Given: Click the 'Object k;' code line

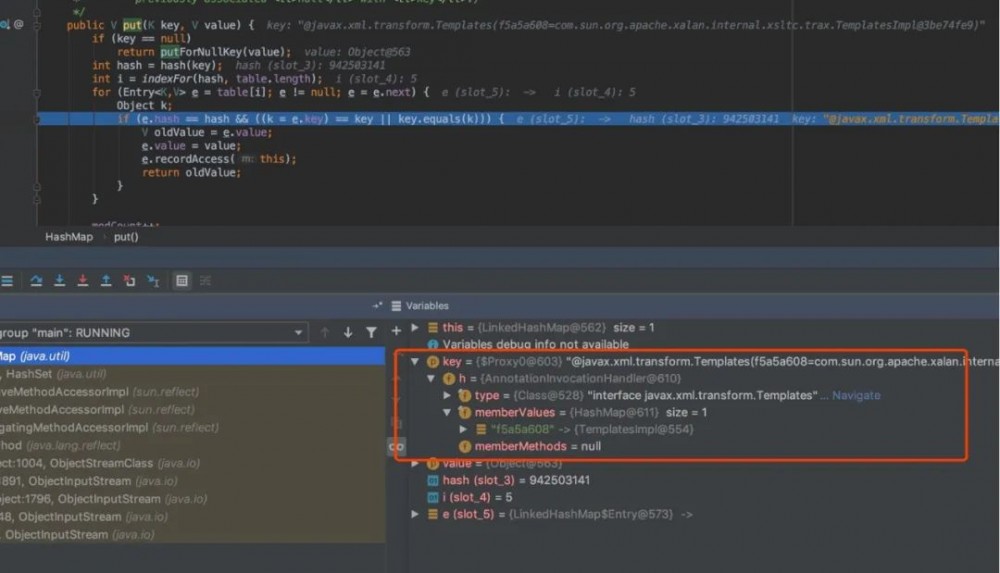Looking at the screenshot, I should [144, 105].
